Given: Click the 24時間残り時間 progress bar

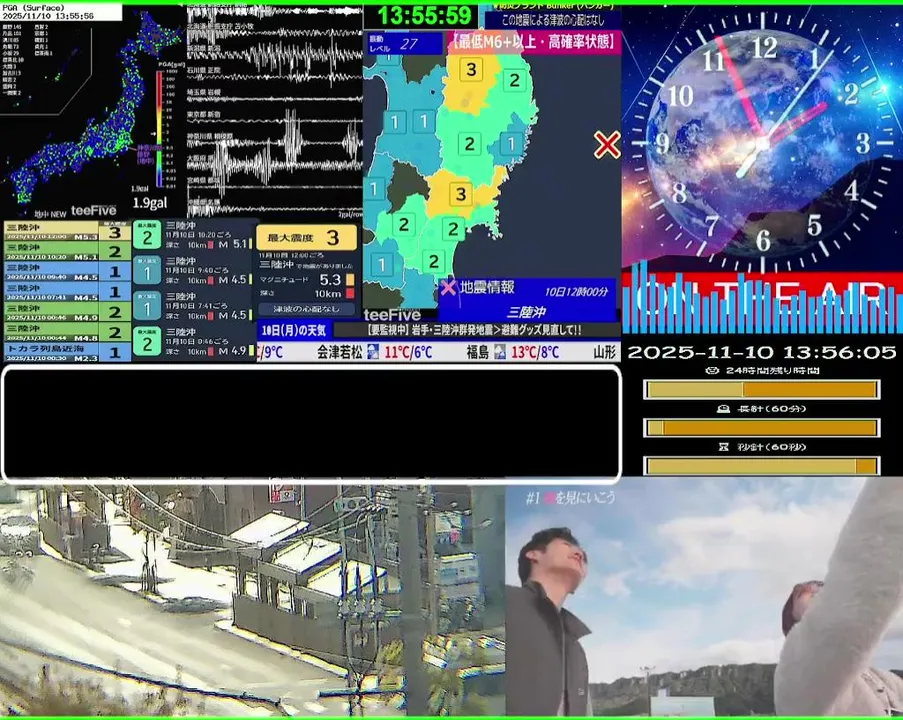Looking at the screenshot, I should coord(762,390).
